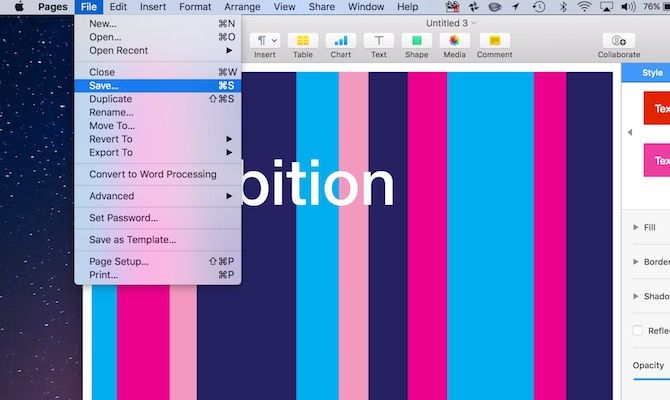The height and width of the screenshot is (400, 670).
Task: Click the Opacity slider track
Action: [652, 379]
